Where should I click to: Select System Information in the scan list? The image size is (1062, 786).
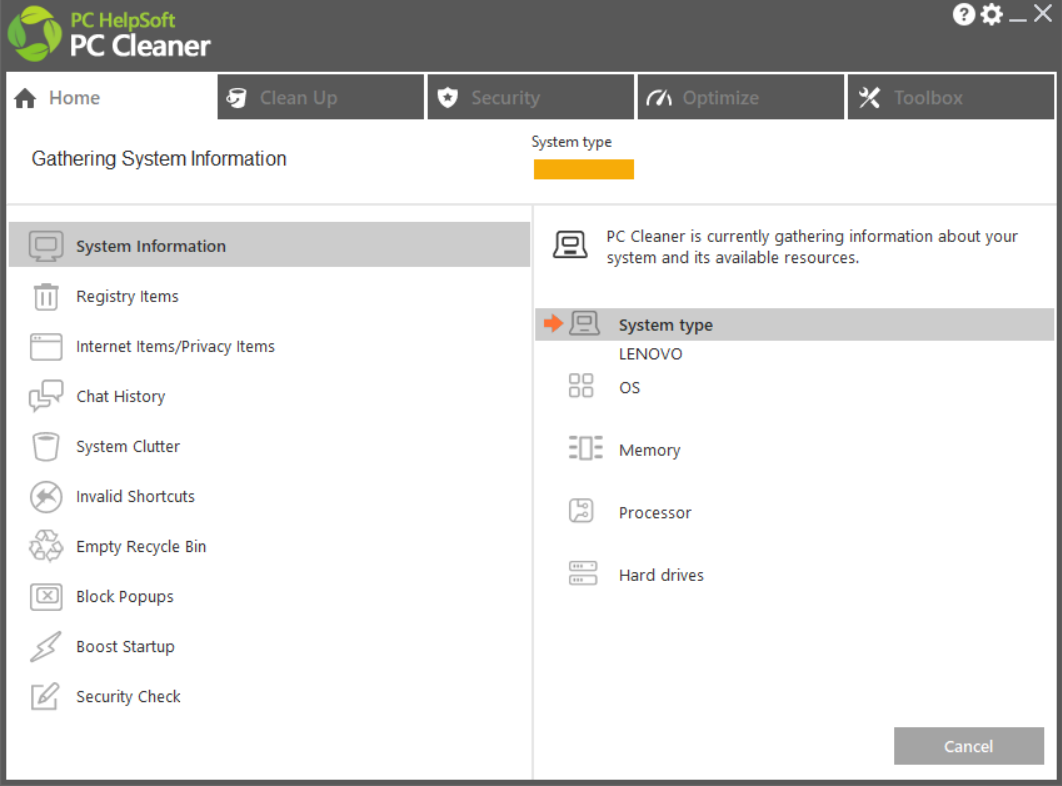270,245
